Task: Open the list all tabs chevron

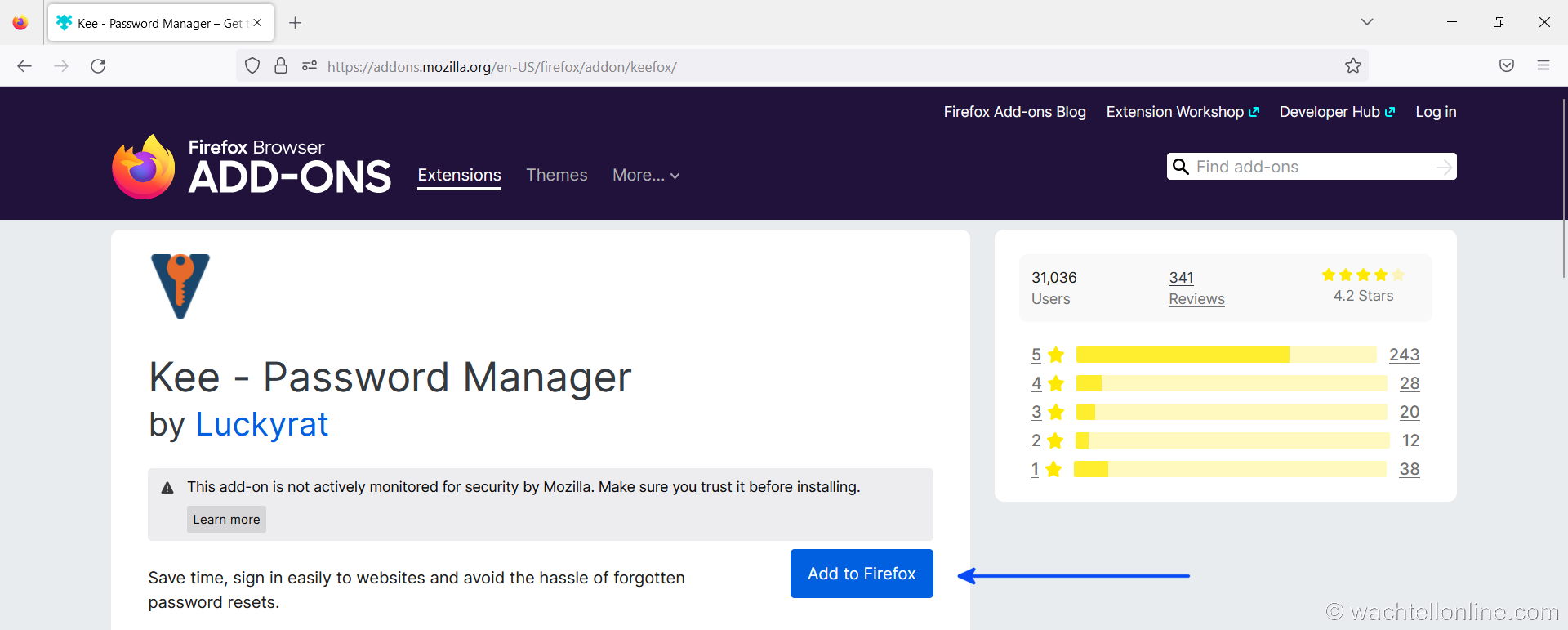Action: tap(1367, 22)
